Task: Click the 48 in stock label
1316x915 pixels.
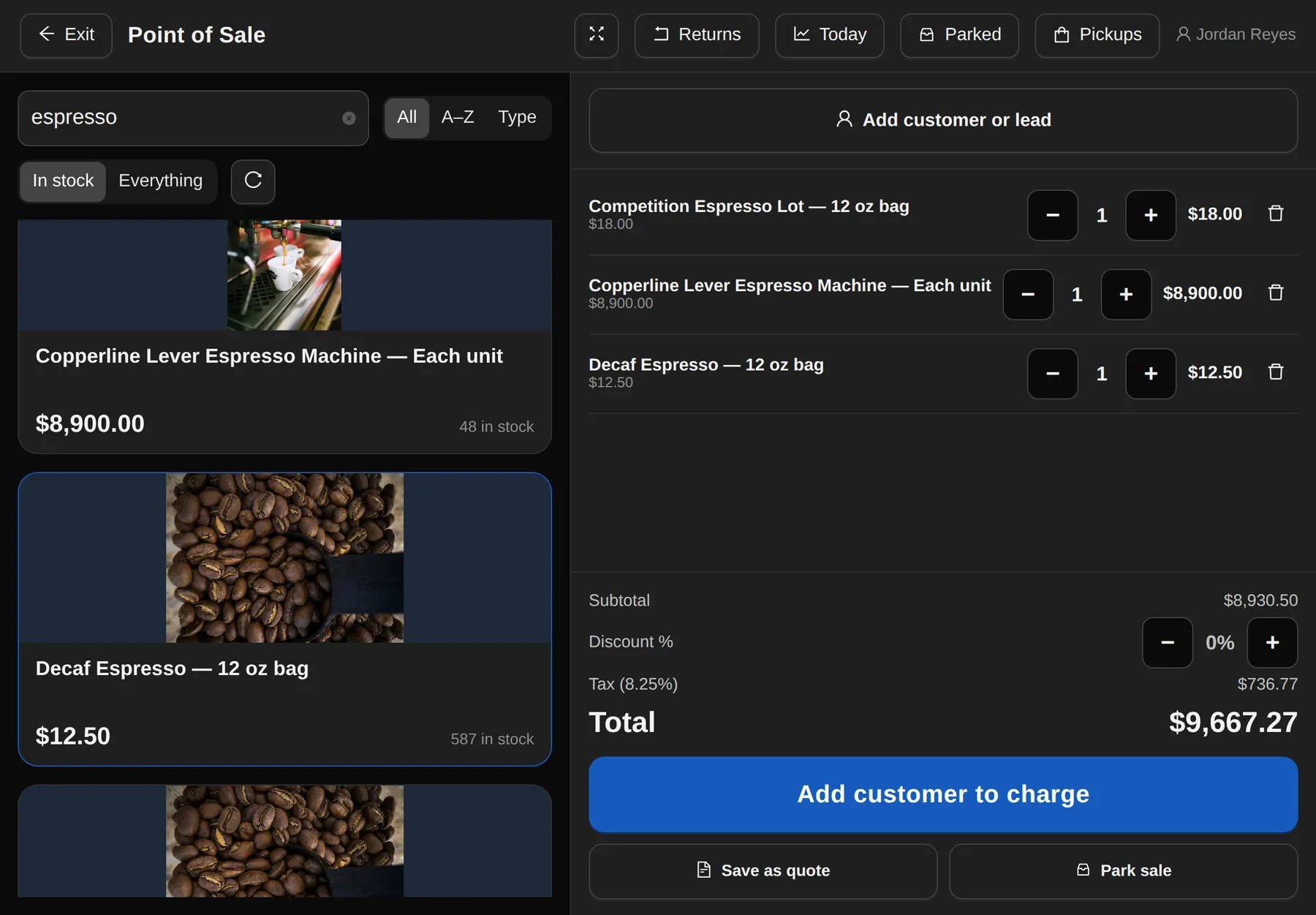Action: 496,427
